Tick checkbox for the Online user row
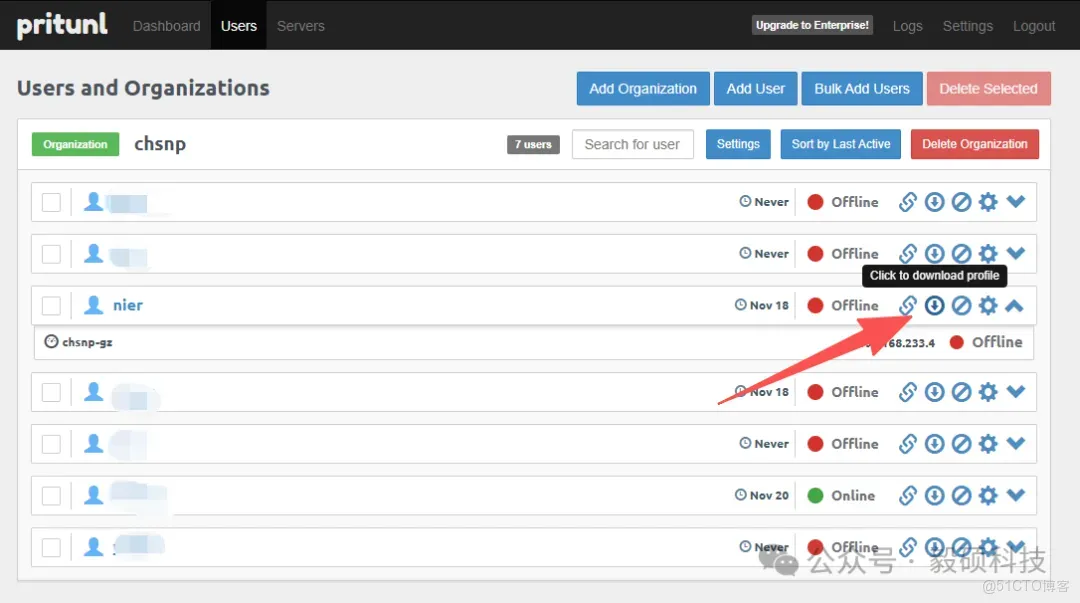 (51, 495)
